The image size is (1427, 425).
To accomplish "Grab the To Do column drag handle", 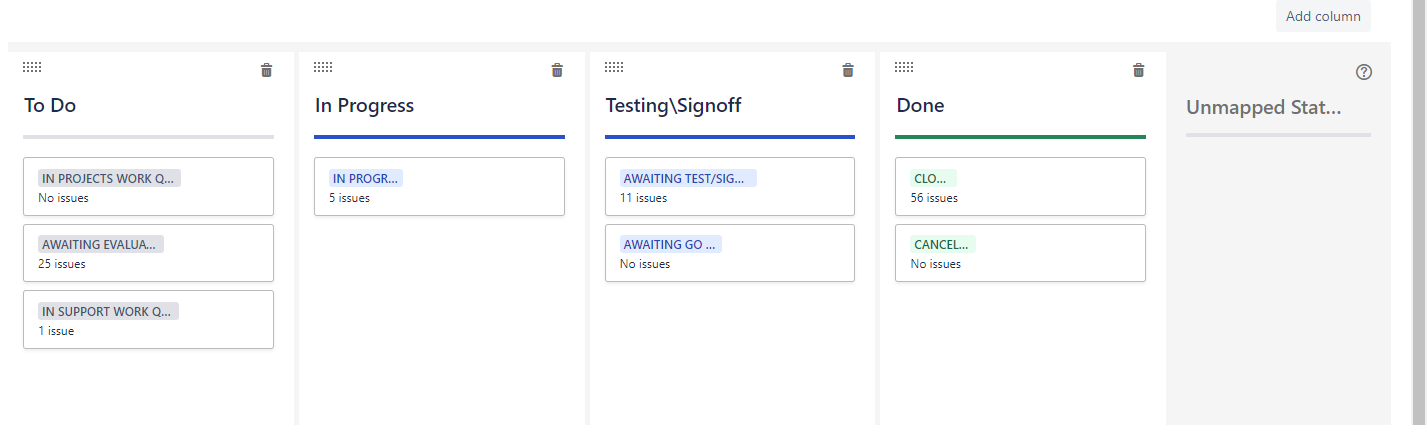I will [32, 67].
